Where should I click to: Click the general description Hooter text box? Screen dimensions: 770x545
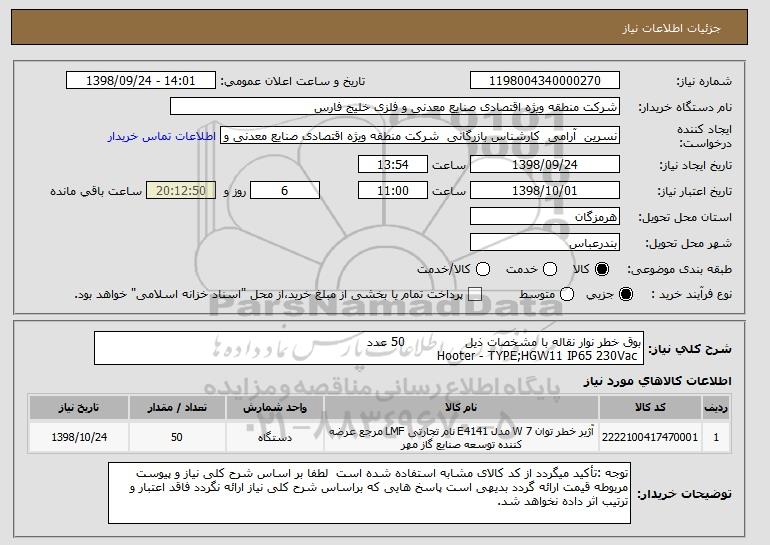point(368,349)
